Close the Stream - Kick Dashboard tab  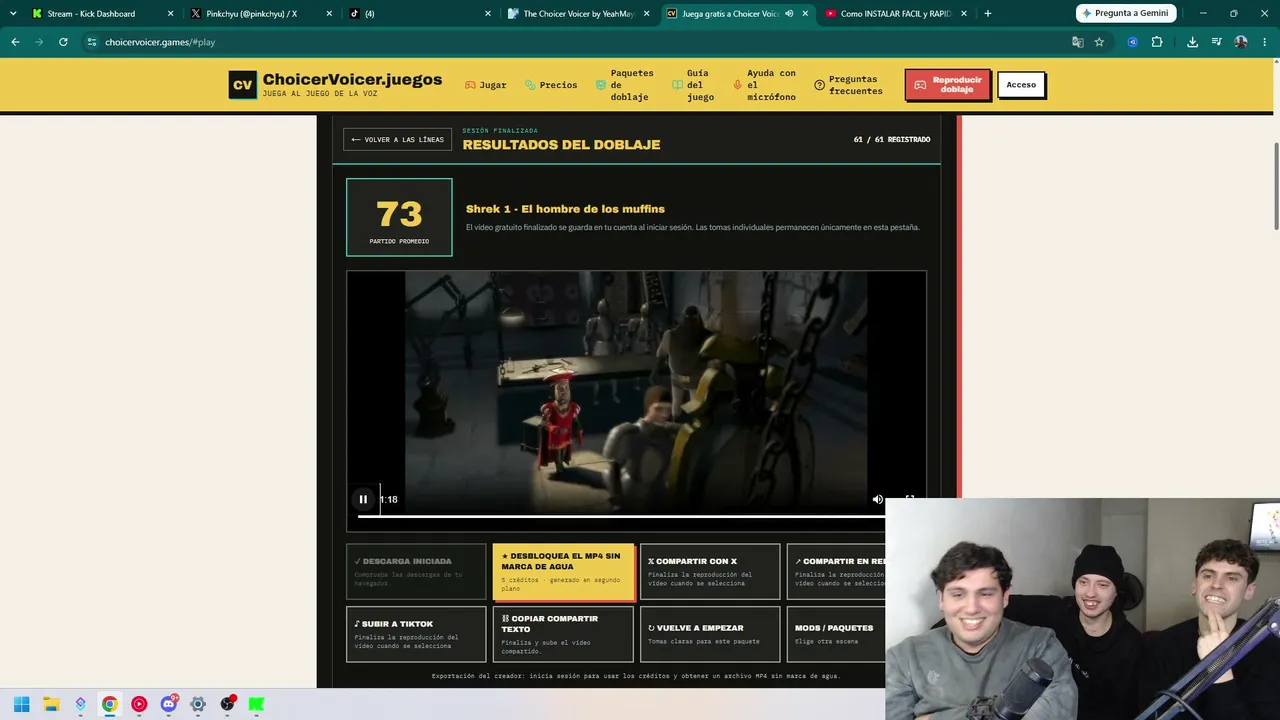tap(170, 14)
